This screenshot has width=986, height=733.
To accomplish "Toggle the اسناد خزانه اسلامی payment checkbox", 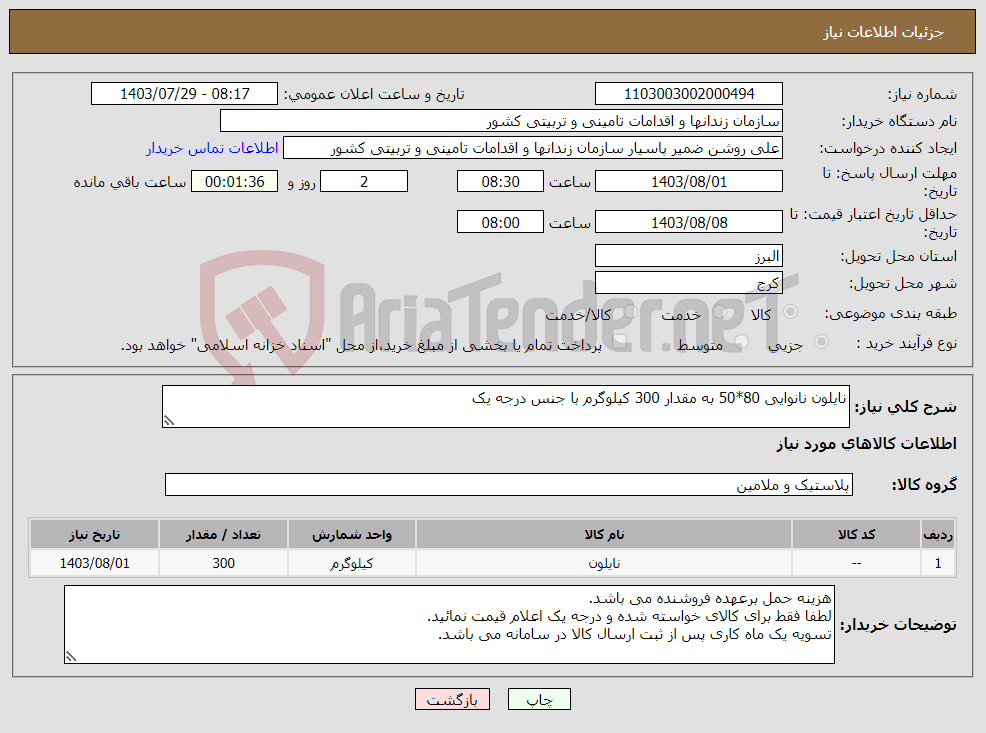I will pos(619,342).
